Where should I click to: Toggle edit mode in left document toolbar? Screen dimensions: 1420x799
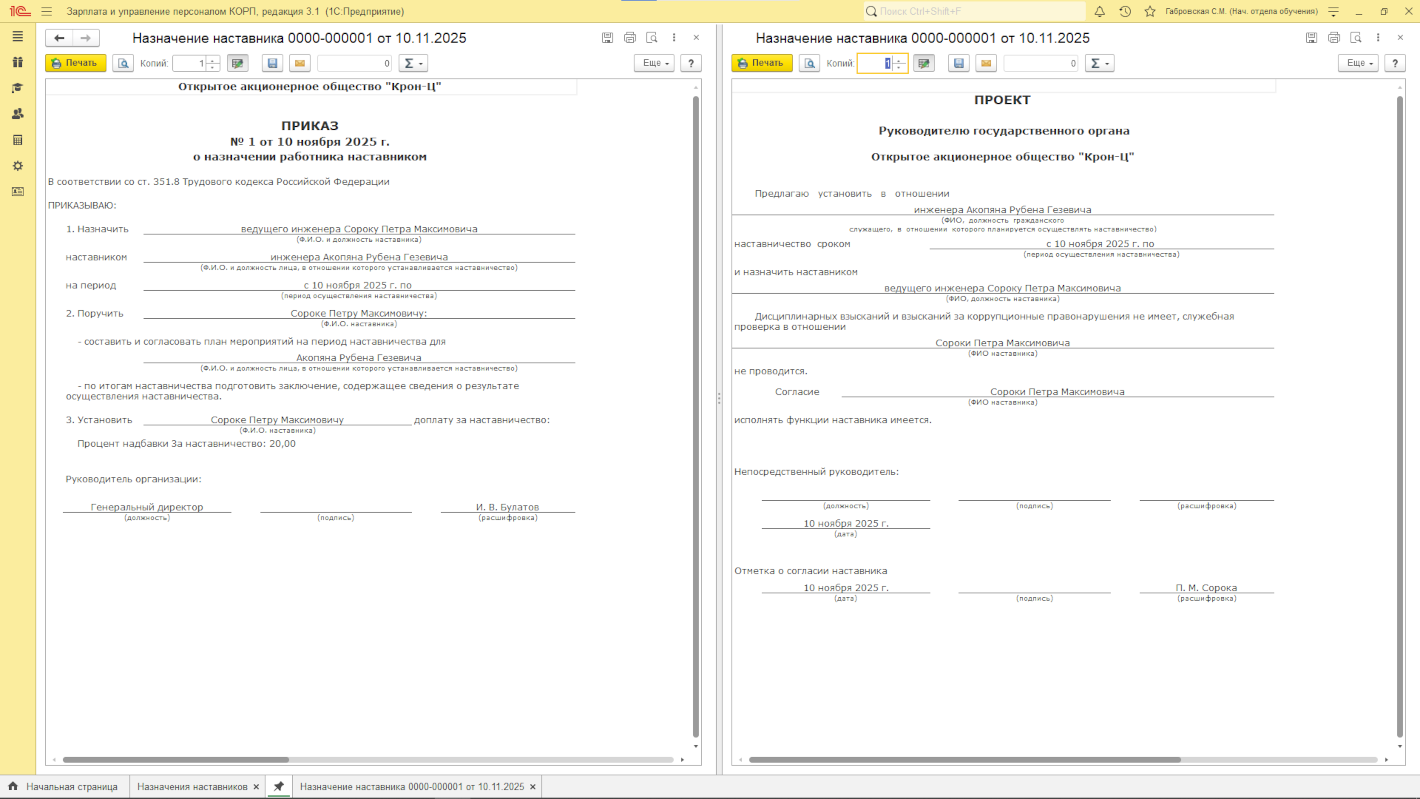click(x=237, y=63)
